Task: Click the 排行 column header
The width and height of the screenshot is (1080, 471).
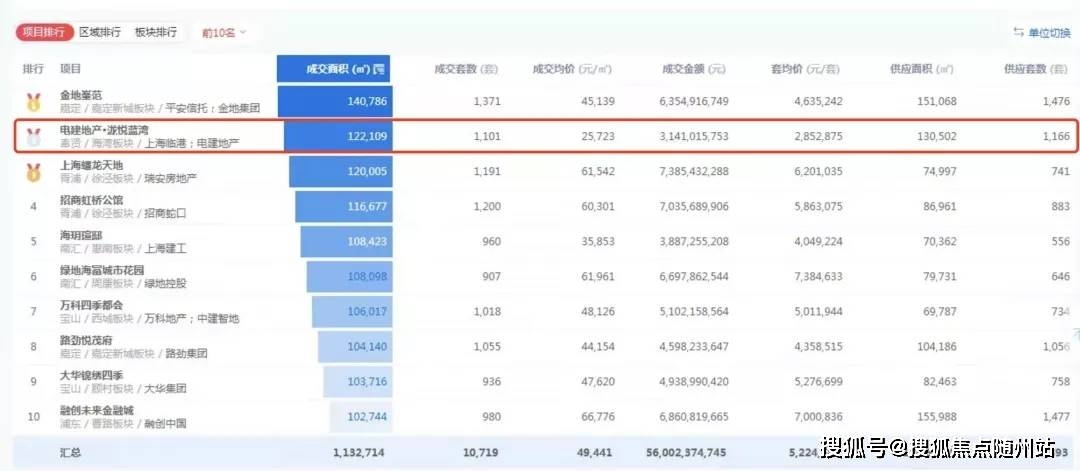Action: point(33,69)
